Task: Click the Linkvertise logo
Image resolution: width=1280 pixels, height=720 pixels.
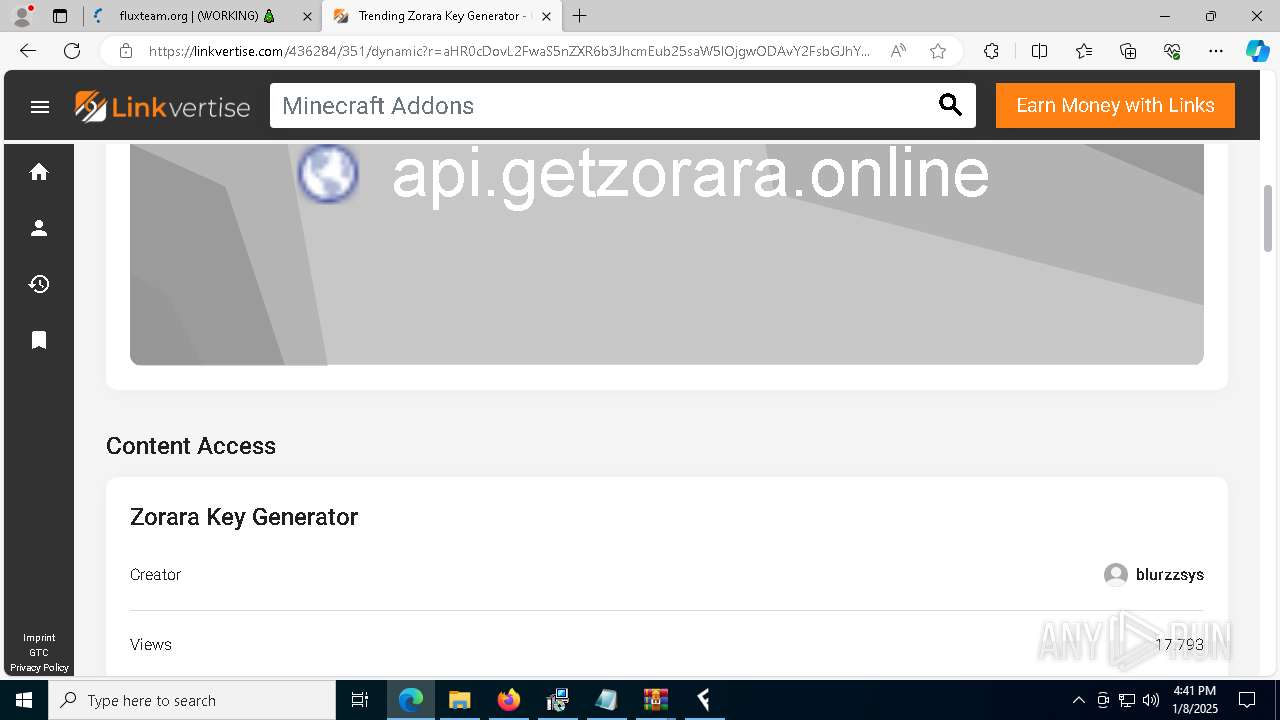Action: [162, 106]
